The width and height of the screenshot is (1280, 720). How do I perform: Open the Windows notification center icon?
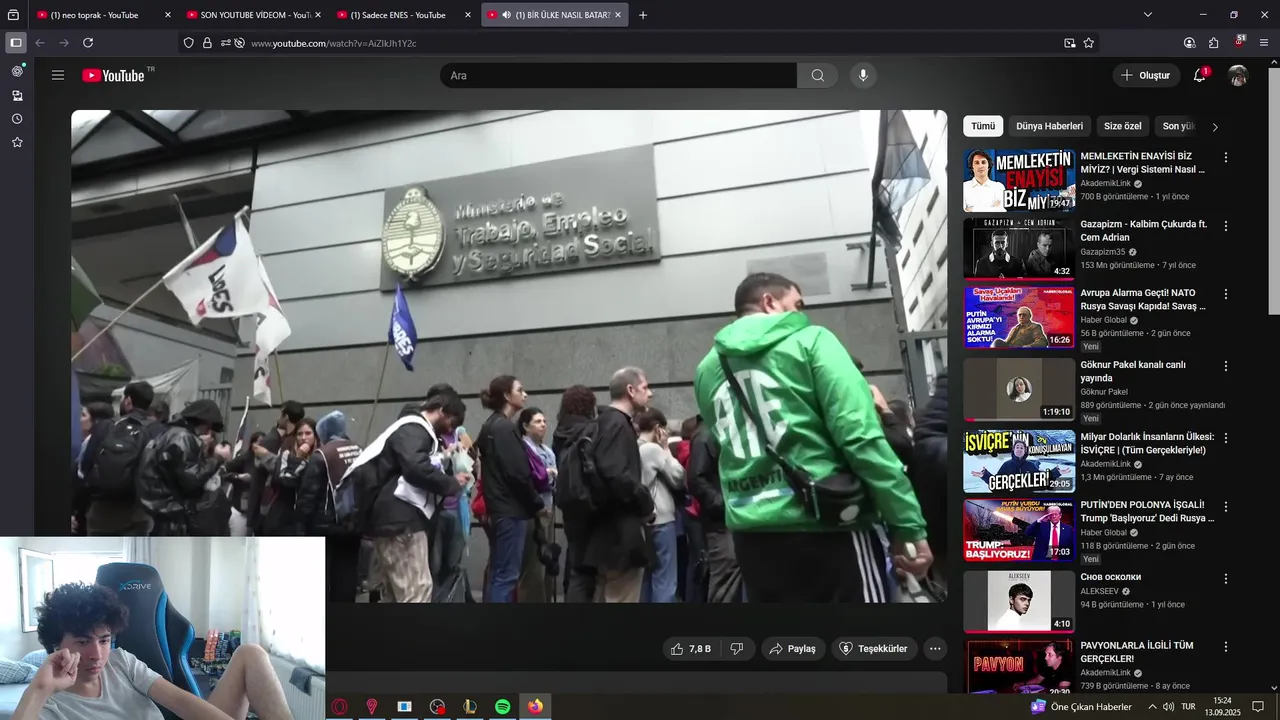pos(1259,707)
